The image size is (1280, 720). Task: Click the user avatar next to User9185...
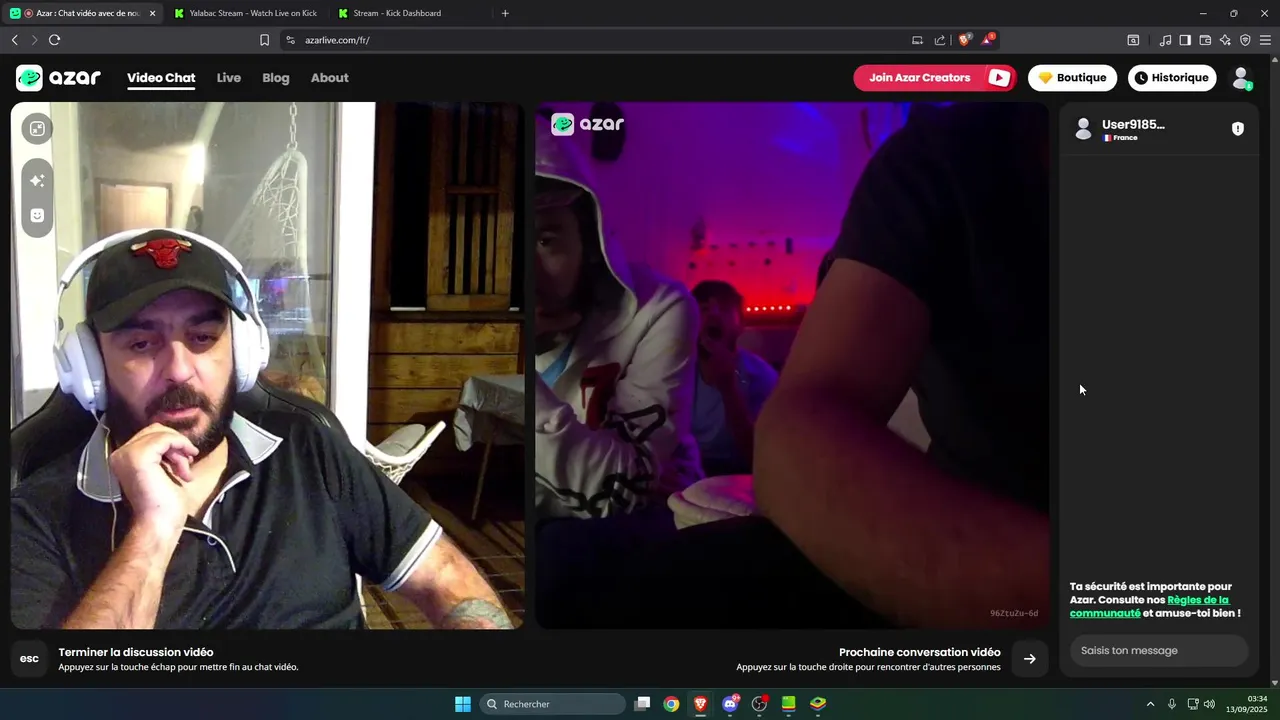1083,129
